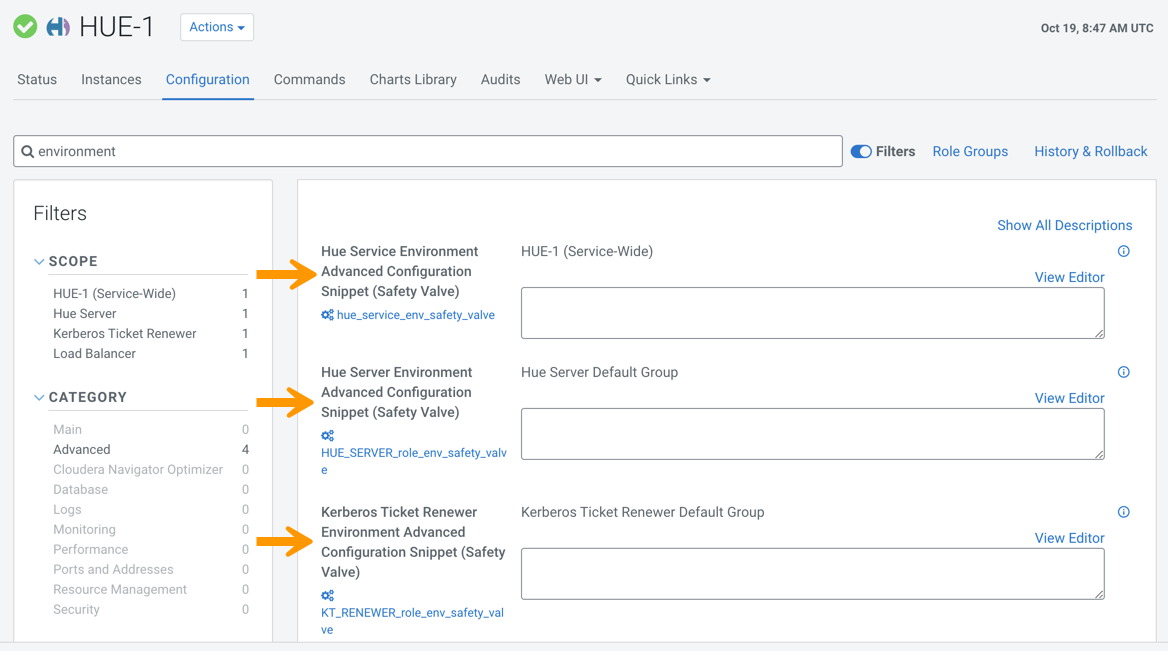Click gears icon above HUE_SERVER_role_env_safety_valve
Image resolution: width=1168 pixels, height=651 pixels.
pos(327,436)
